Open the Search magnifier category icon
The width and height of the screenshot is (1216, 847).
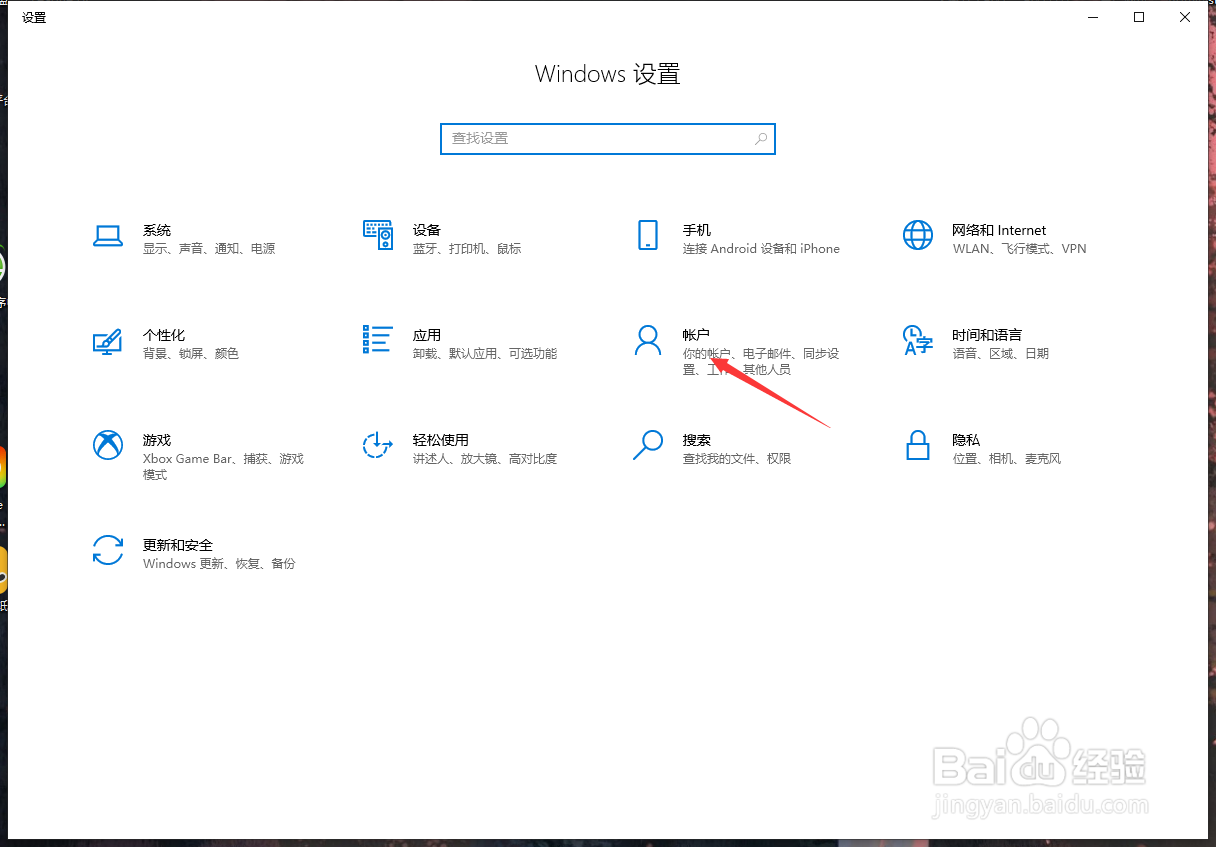[x=647, y=445]
